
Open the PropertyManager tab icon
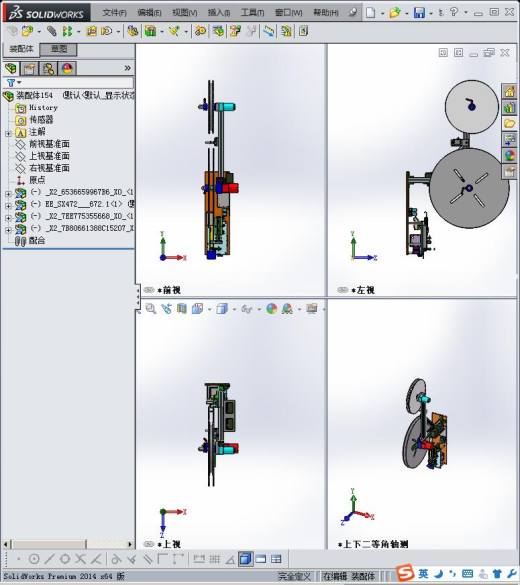point(29,69)
